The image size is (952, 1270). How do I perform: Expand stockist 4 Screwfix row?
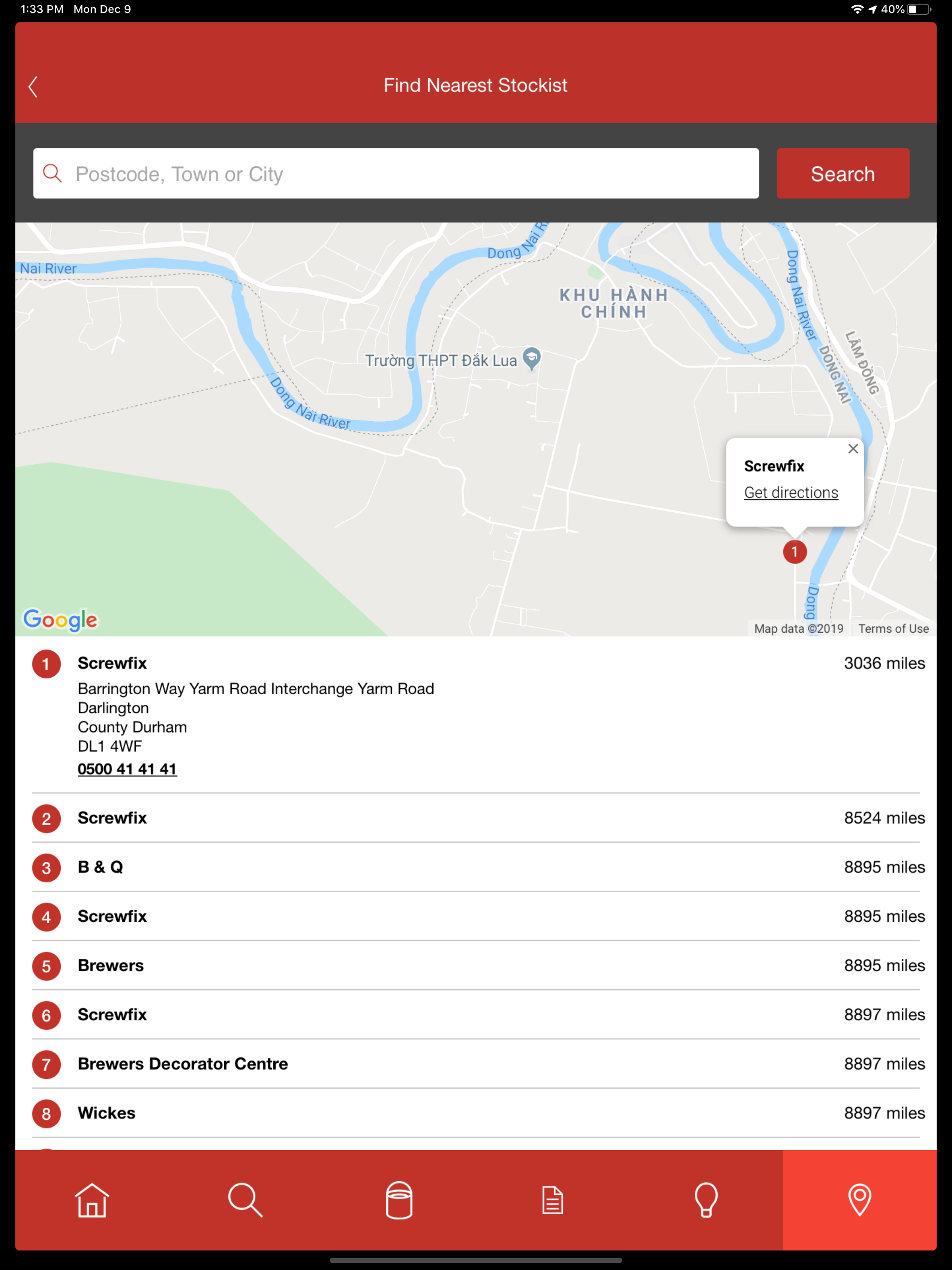476,916
